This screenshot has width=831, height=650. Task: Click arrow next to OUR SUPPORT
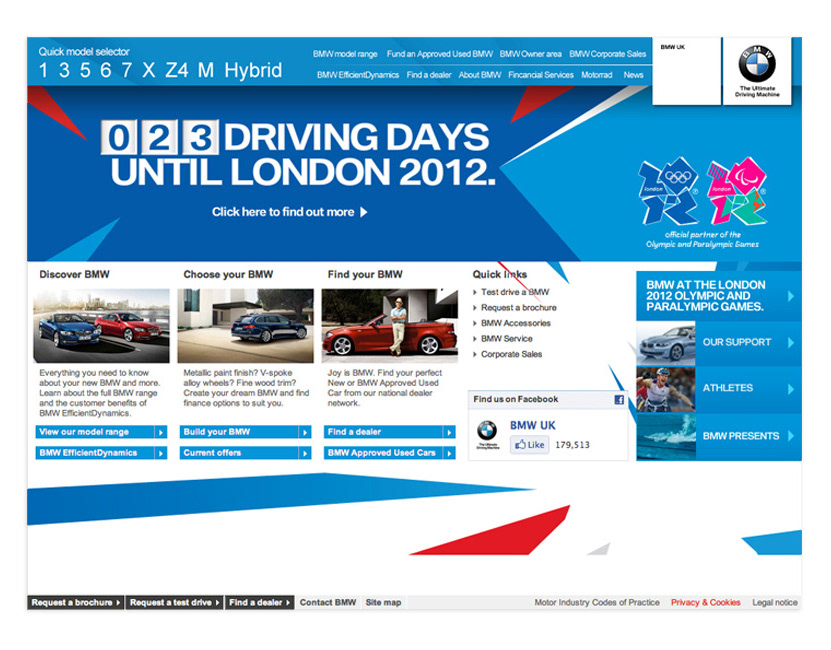(x=791, y=342)
